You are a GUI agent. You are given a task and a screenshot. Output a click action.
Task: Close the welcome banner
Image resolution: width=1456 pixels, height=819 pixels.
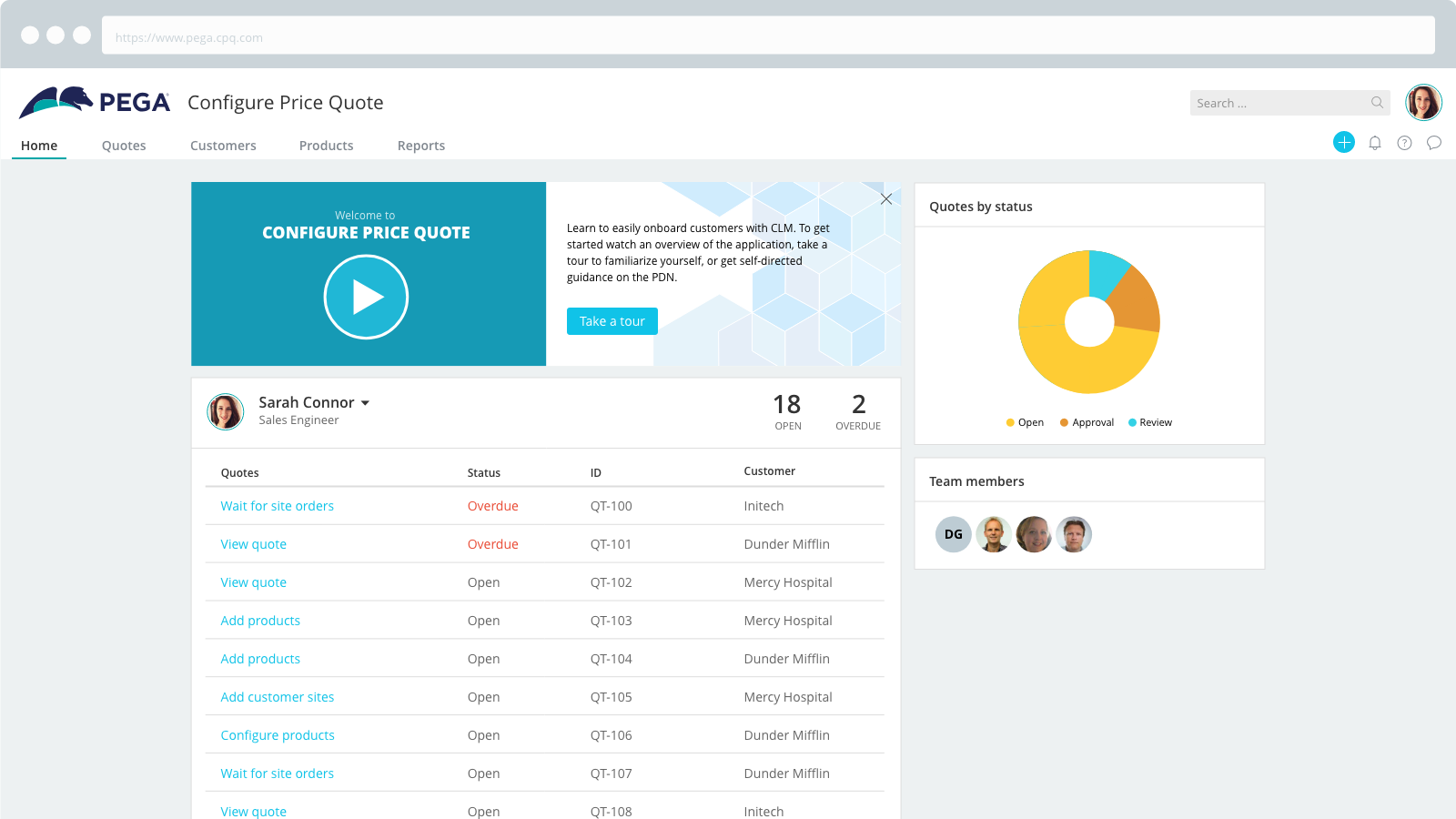tap(886, 198)
